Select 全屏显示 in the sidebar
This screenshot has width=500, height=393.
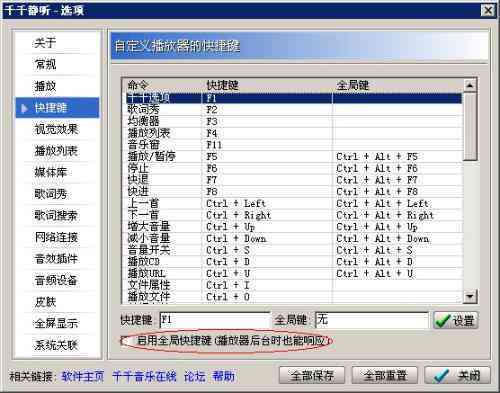[x=56, y=323]
